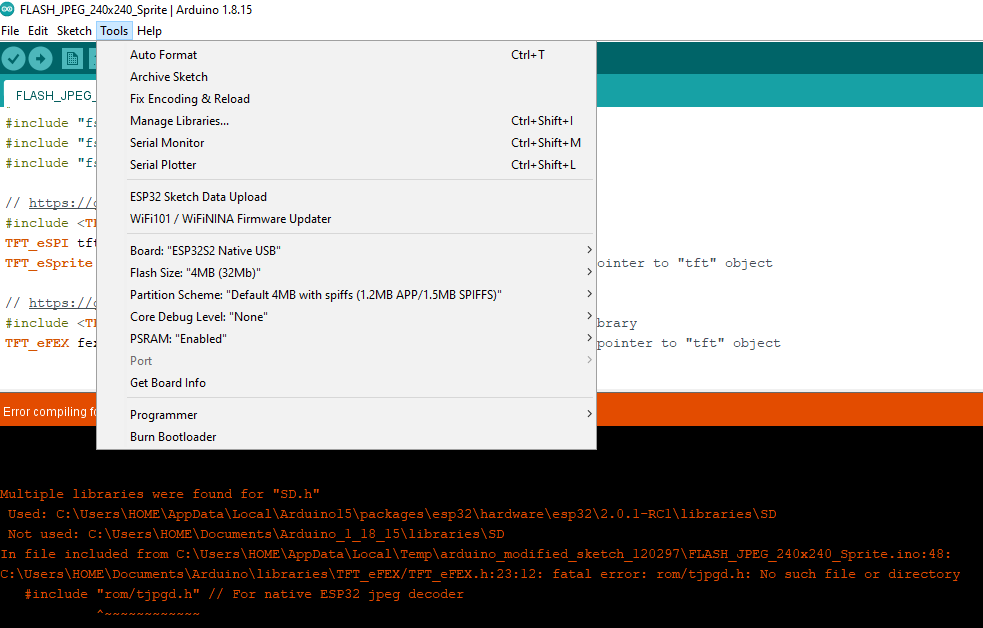The height and width of the screenshot is (628, 983).
Task: Expand the Board "ESP32S2 Native USB" submenu
Action: click(x=346, y=250)
